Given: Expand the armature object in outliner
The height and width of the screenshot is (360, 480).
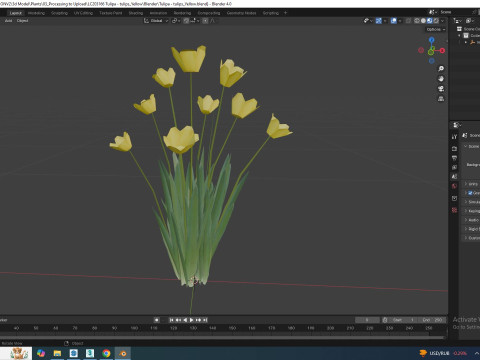Looking at the screenshot, I should tap(466, 42).
